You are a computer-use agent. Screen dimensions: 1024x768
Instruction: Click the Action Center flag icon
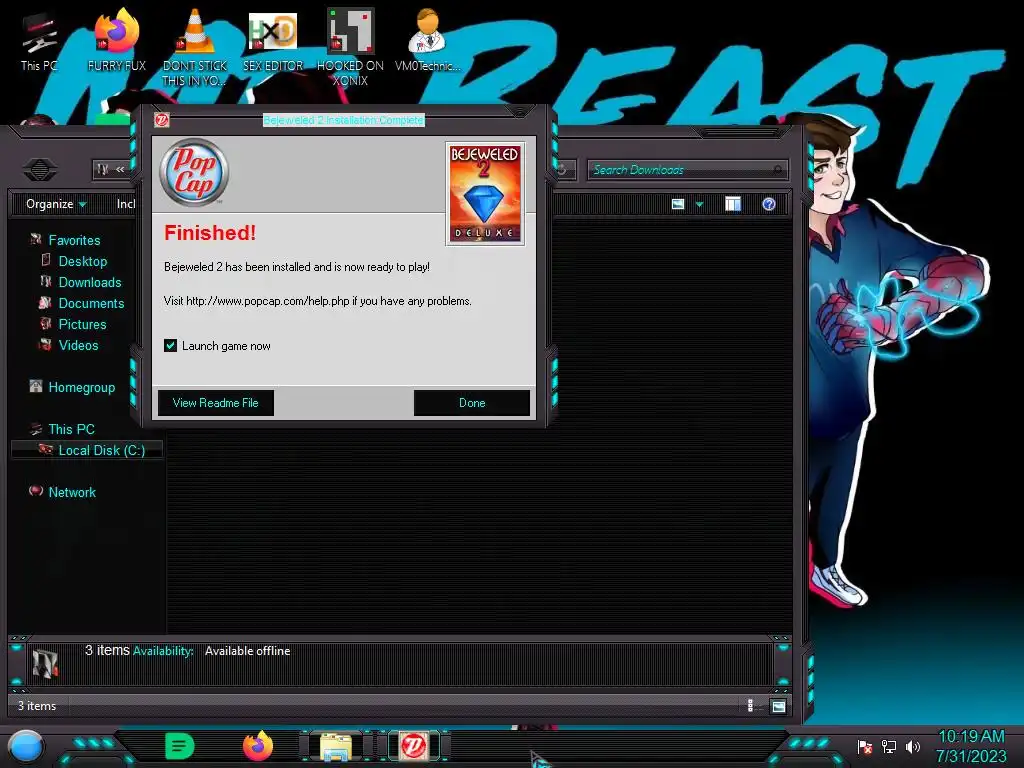[864, 746]
